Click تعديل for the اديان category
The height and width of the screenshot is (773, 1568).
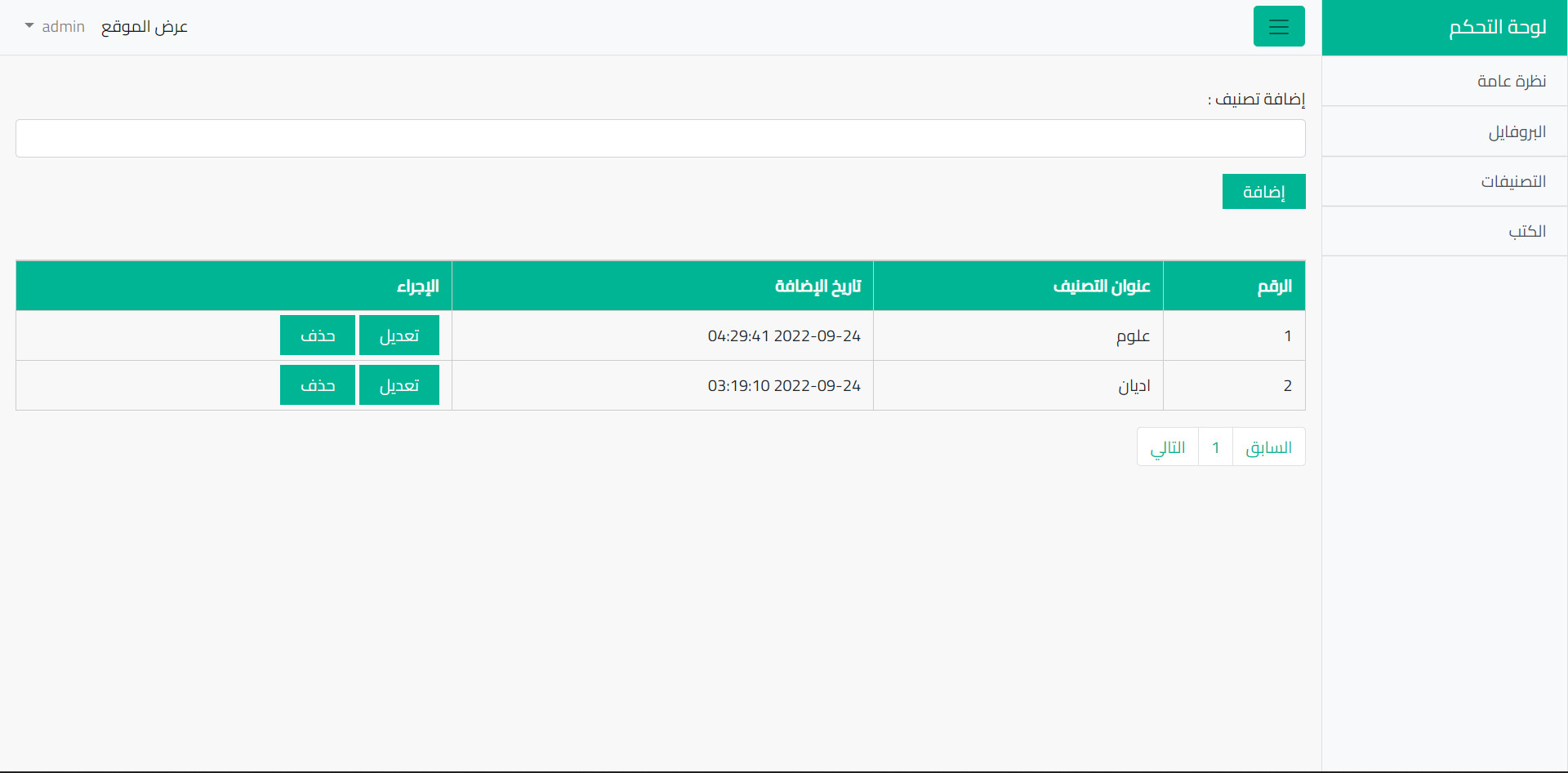[399, 384]
